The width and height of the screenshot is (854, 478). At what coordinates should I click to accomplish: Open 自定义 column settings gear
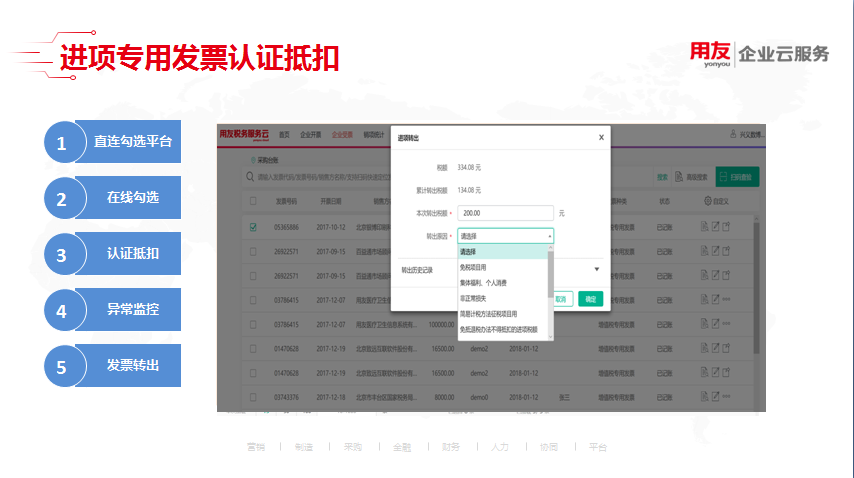coord(707,201)
